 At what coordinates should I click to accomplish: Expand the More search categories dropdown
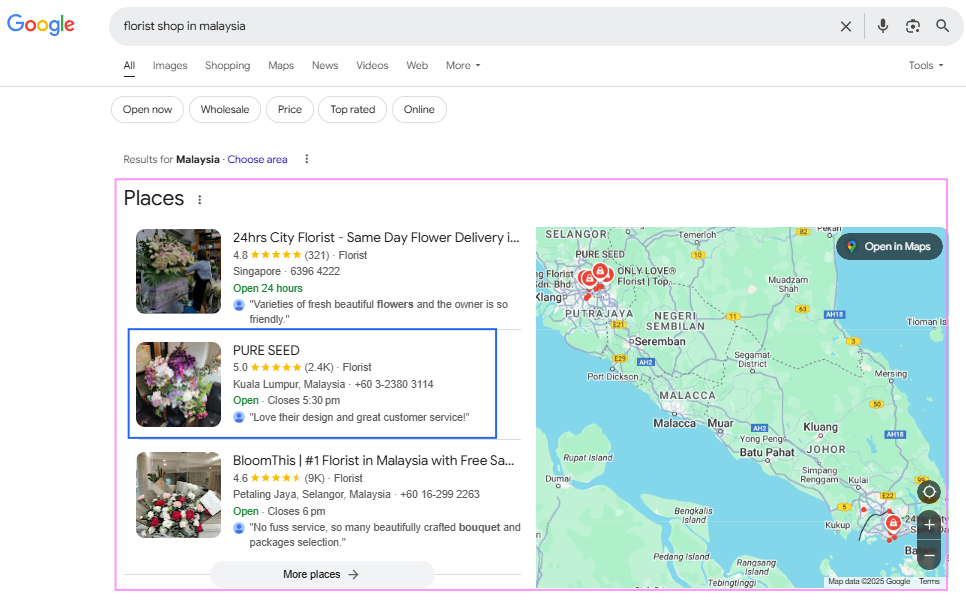click(463, 66)
